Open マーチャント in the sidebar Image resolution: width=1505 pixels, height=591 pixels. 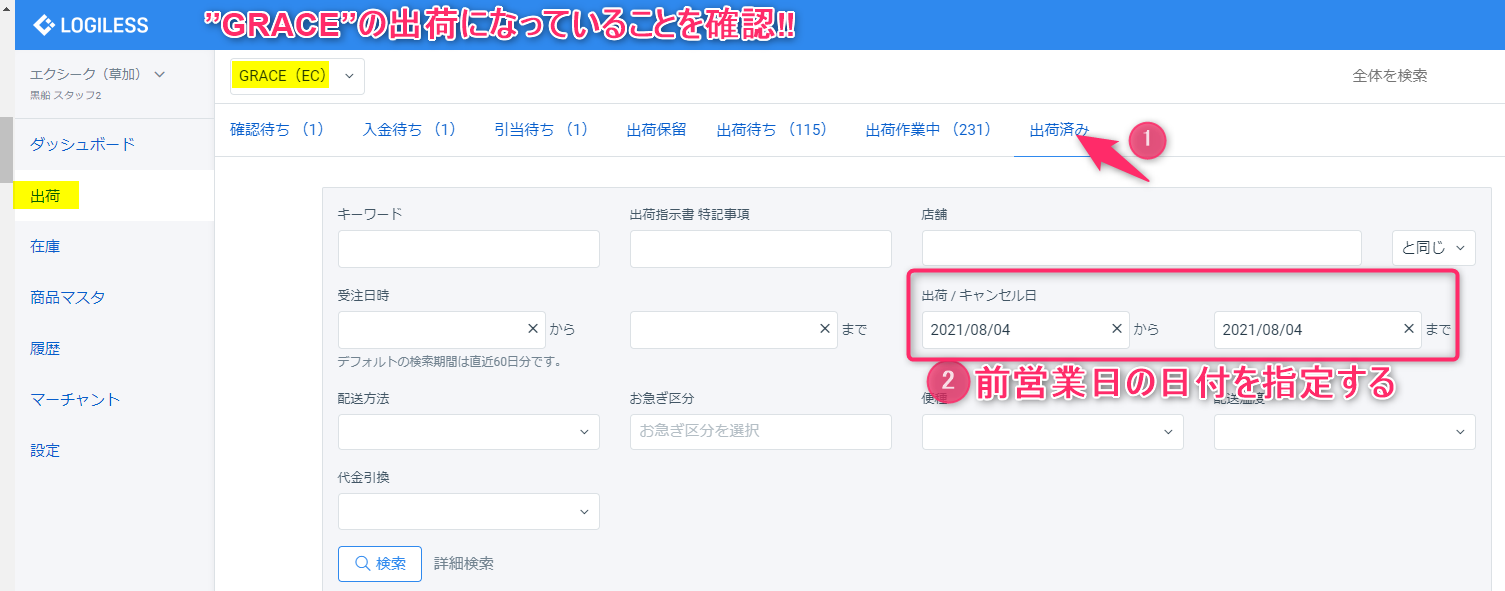(x=75, y=399)
